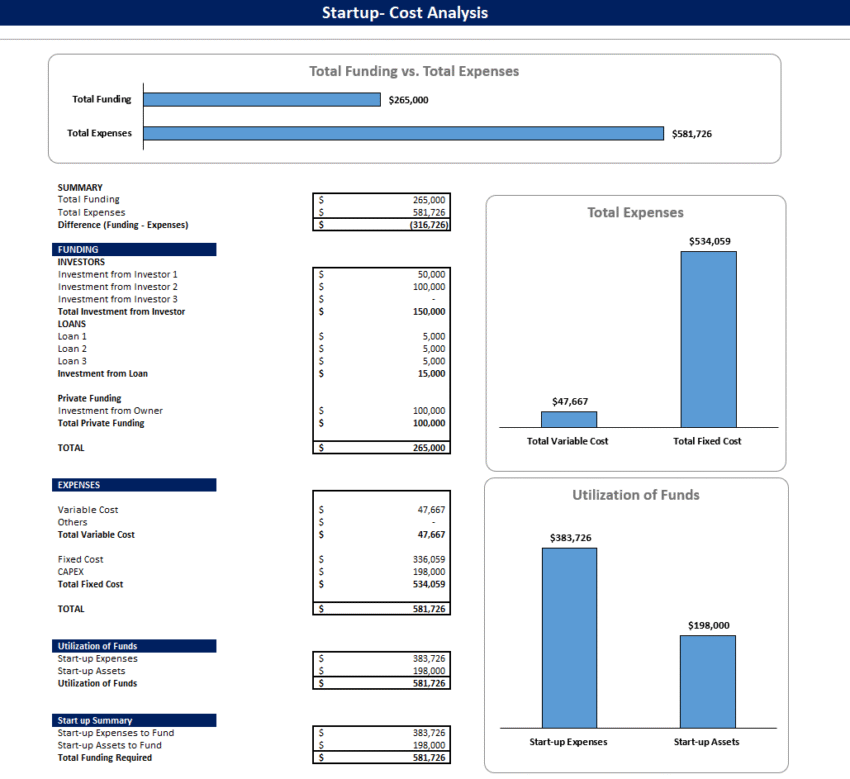Click the Utilization of Funds chart title
This screenshot has width=850, height=779.
[637, 492]
